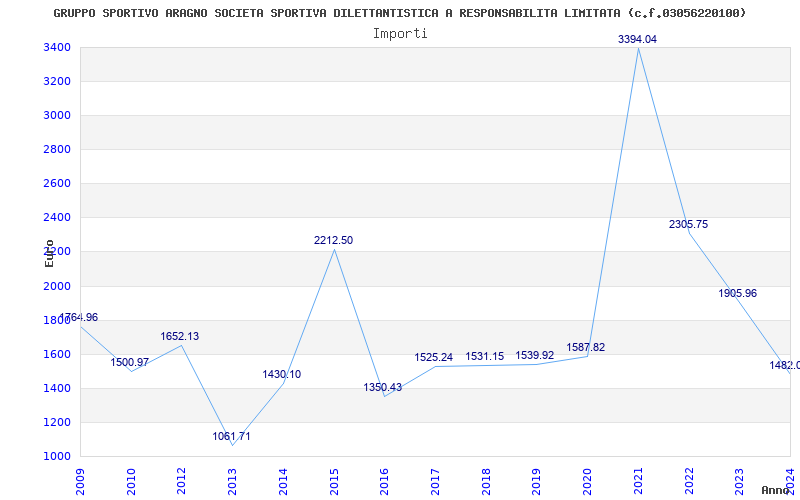Select the x-axis year 2015
800x500 pixels.
tap(334, 481)
